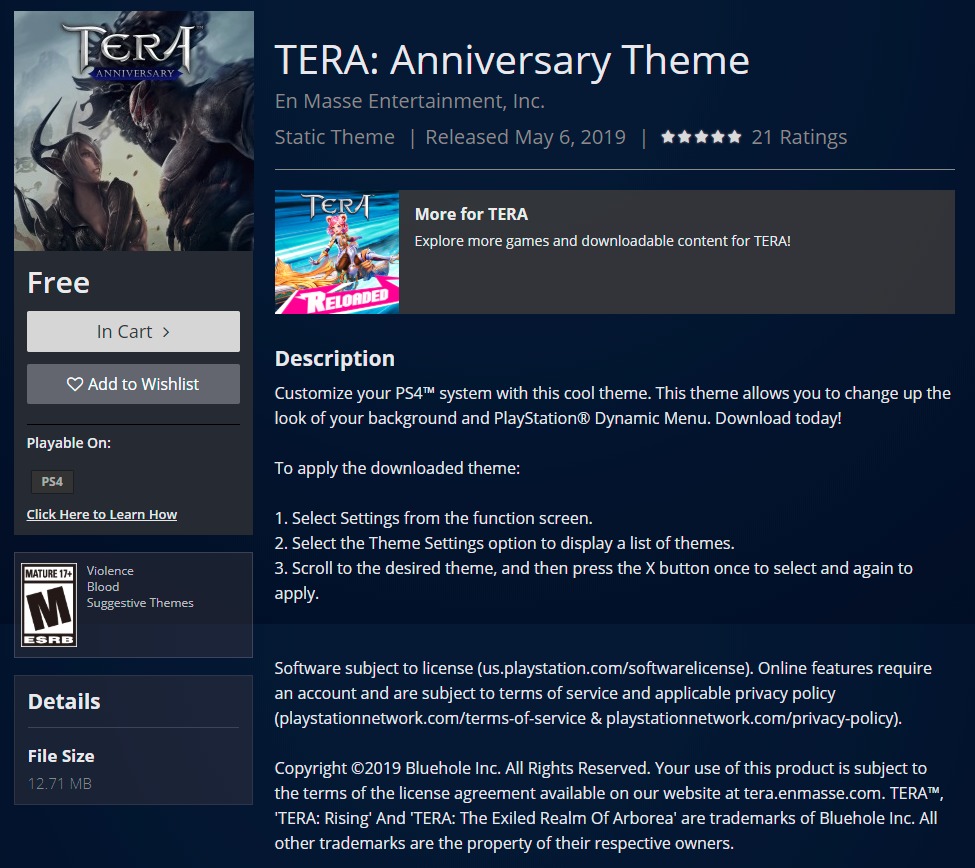
Task: Click the chevron arrow beside In Cart
Action: coord(166,332)
